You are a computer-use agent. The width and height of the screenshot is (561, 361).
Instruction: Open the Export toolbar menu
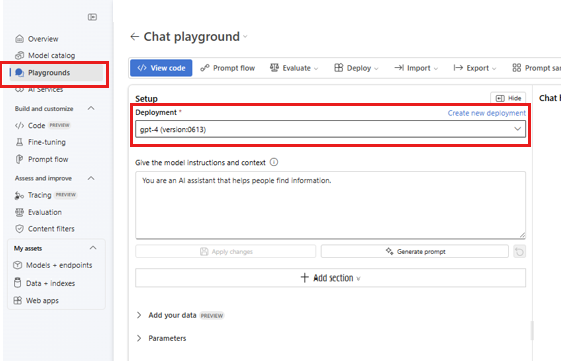475,68
